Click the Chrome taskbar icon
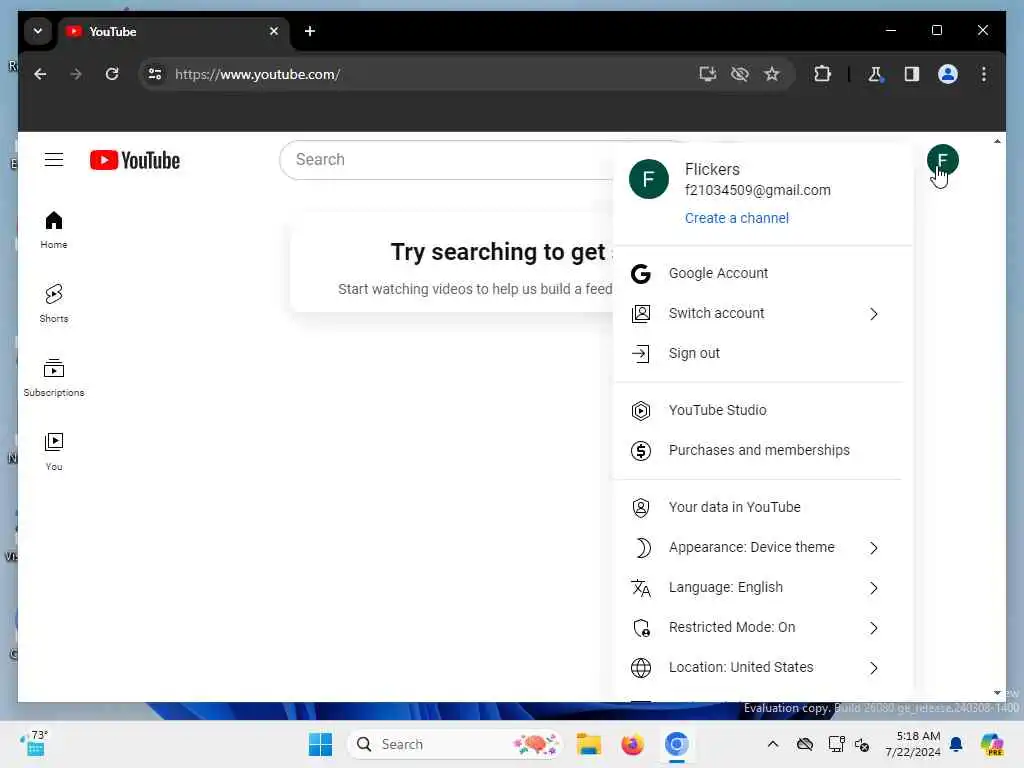The height and width of the screenshot is (768, 1024). tap(677, 744)
